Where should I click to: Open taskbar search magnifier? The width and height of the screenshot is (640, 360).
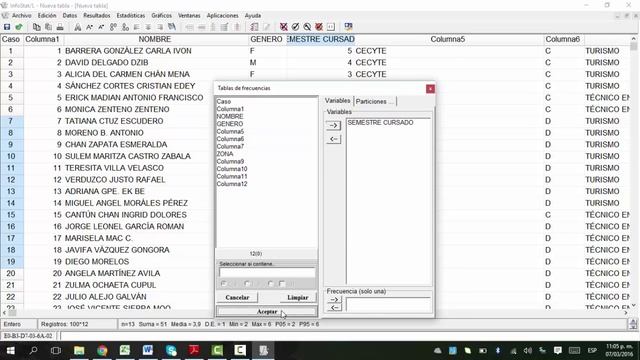coord(33,351)
